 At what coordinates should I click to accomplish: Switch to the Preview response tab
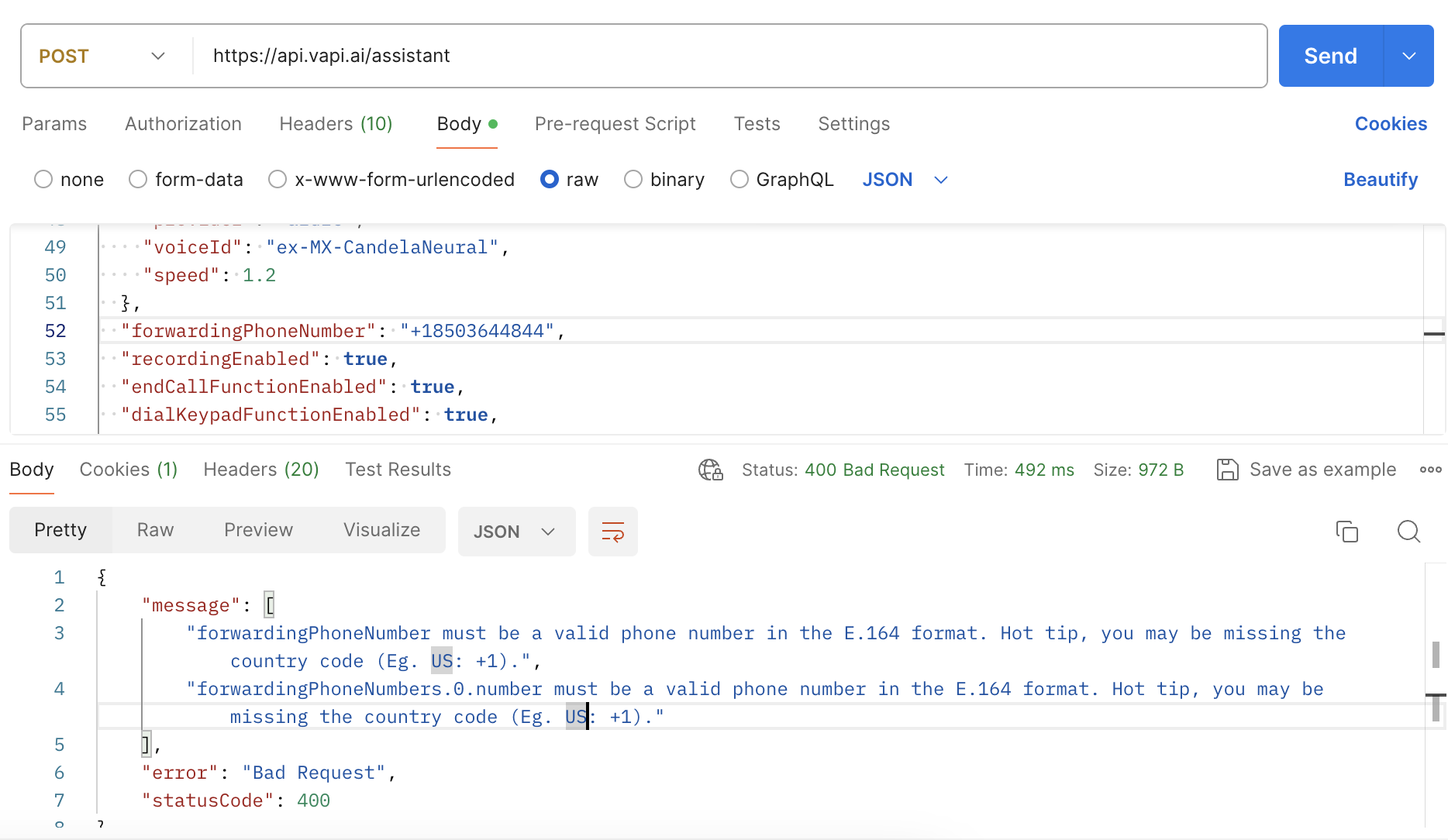pyautogui.click(x=258, y=530)
